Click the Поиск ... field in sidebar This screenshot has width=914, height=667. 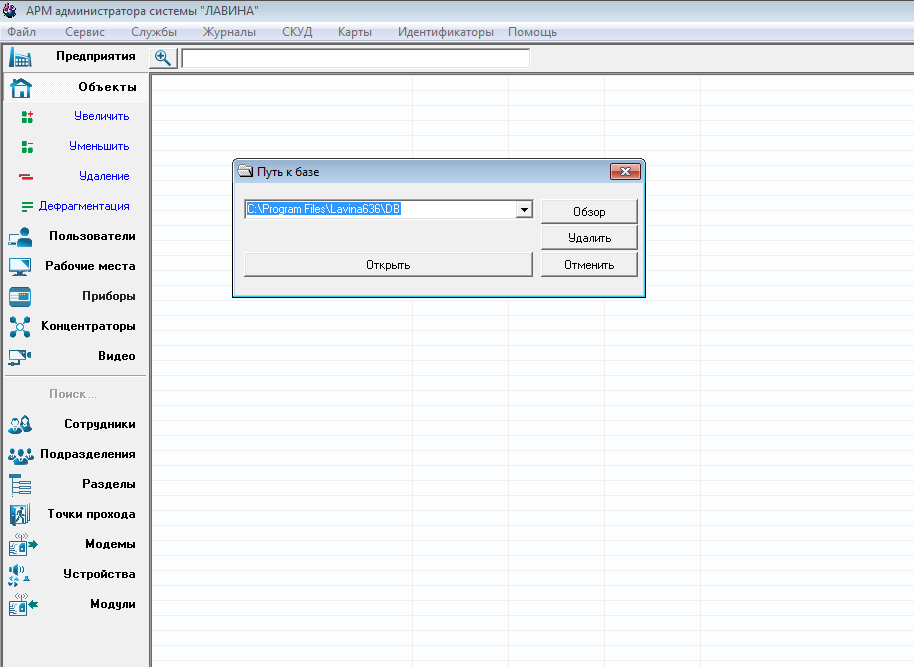click(73, 394)
